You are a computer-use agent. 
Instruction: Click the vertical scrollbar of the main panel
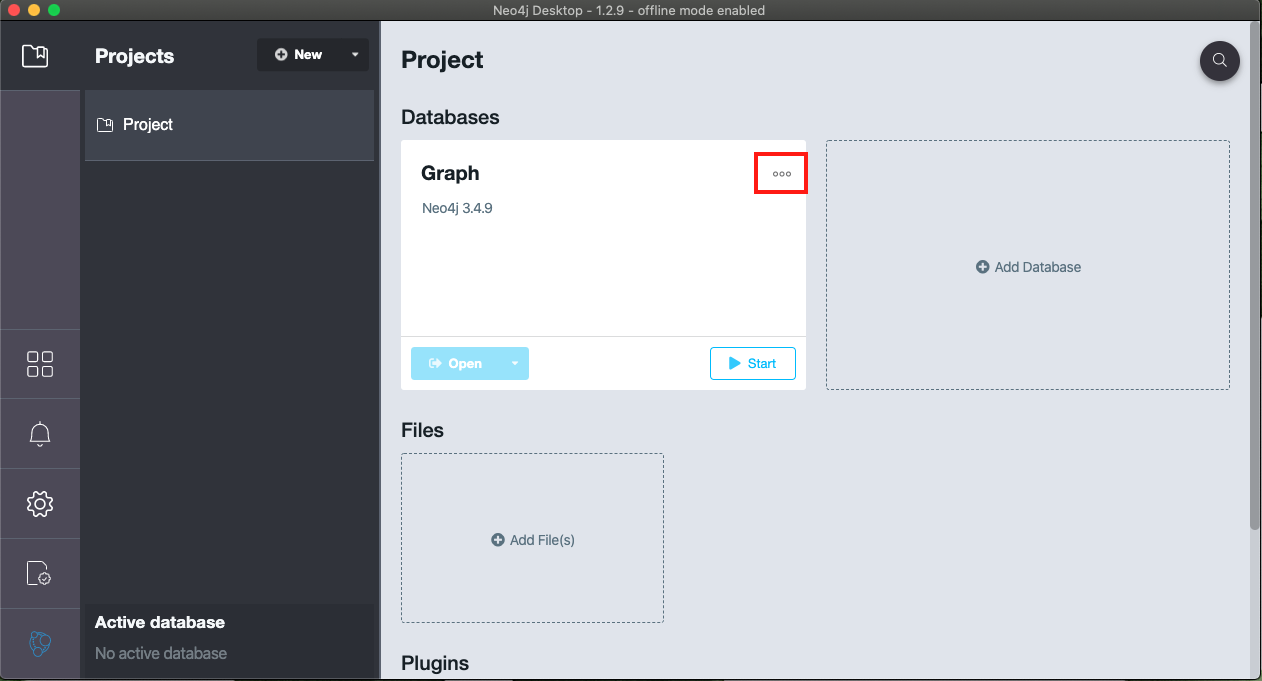pos(1255,275)
